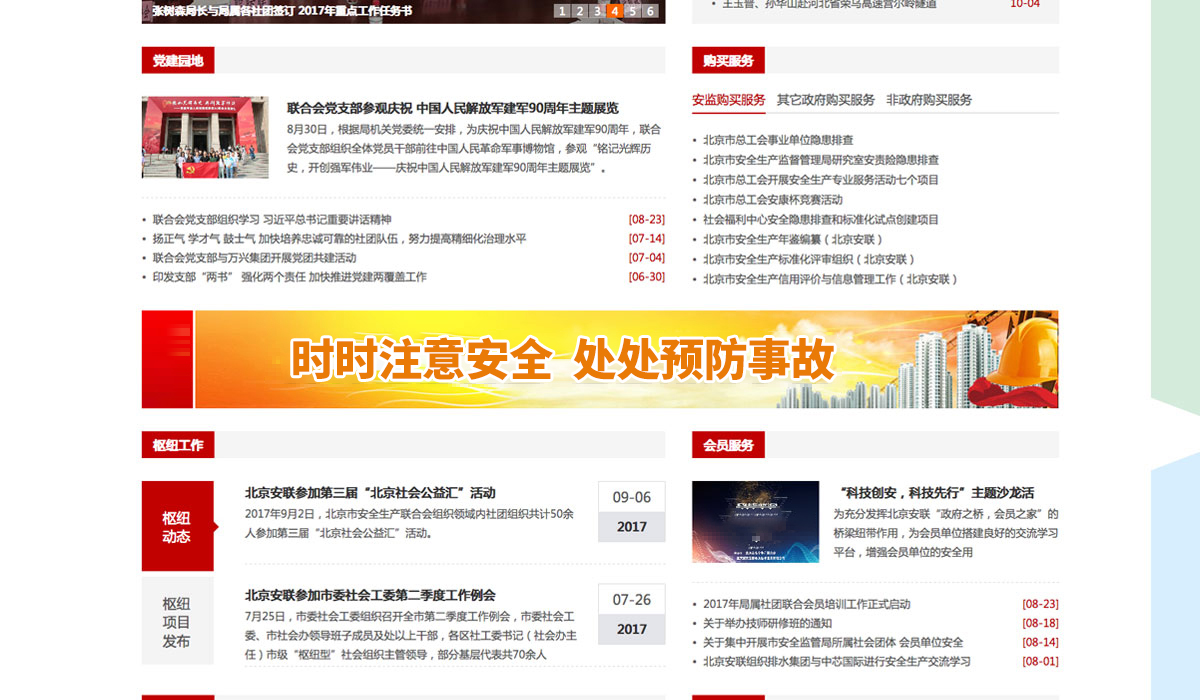The image size is (1200, 700).
Task: Select carousel page number 3
Action: click(x=597, y=11)
